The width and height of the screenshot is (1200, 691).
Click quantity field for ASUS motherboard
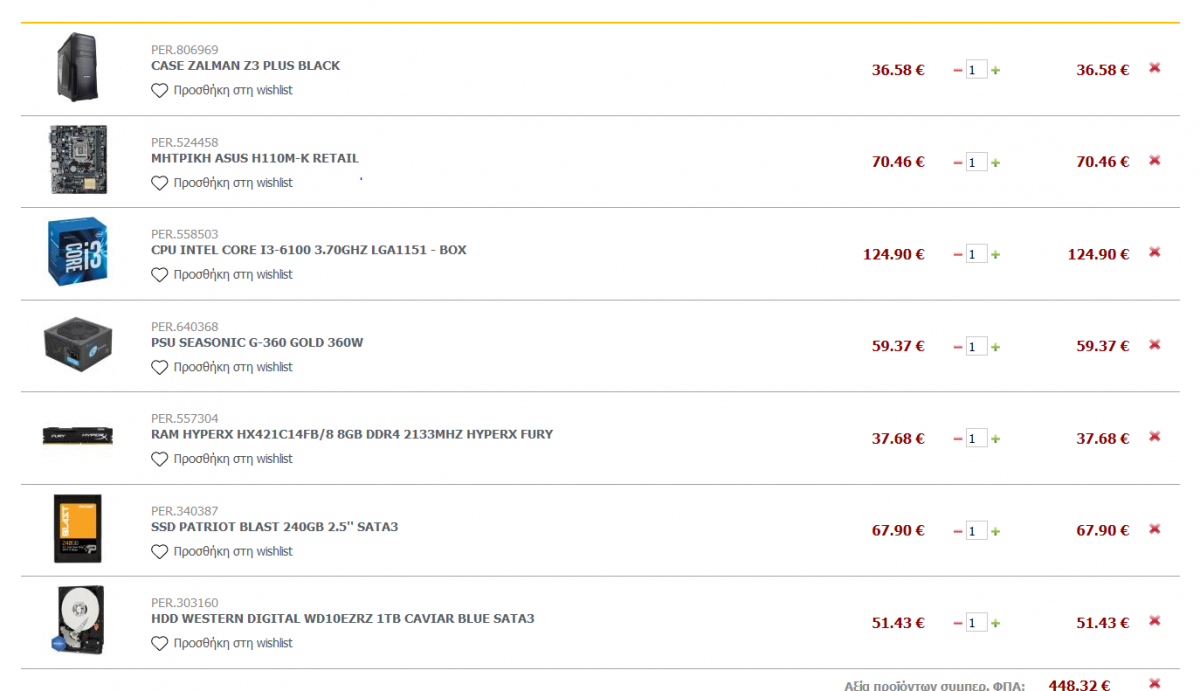[976, 162]
